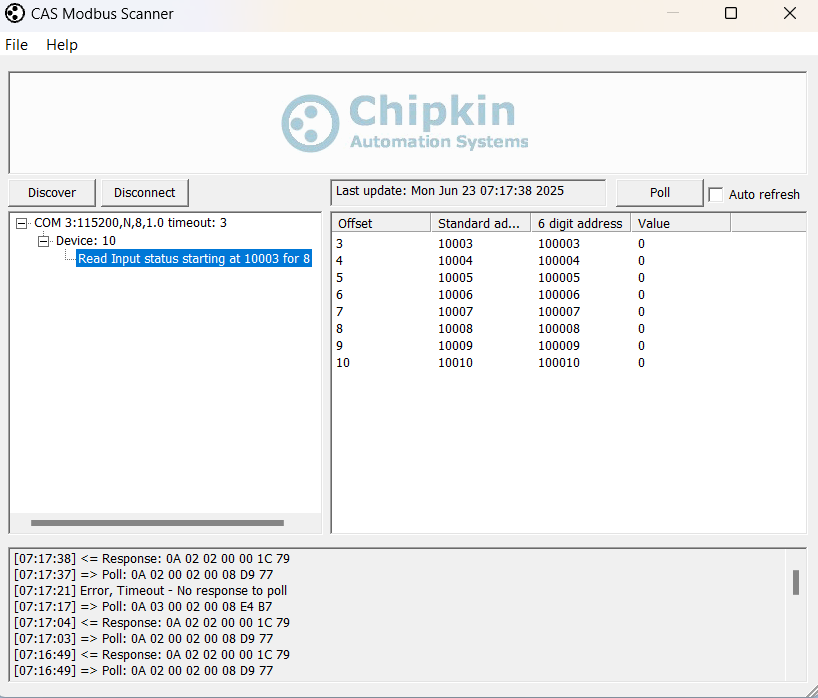
Task: Select the row with standard address 10008
Action: (569, 329)
